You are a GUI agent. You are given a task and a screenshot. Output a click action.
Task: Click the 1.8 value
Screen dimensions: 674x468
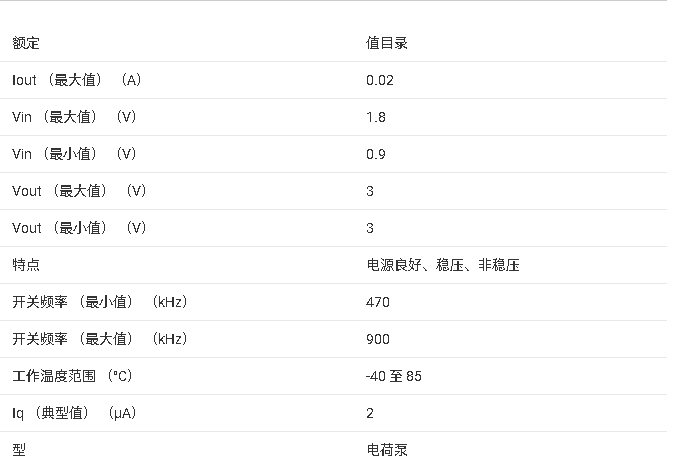376,117
